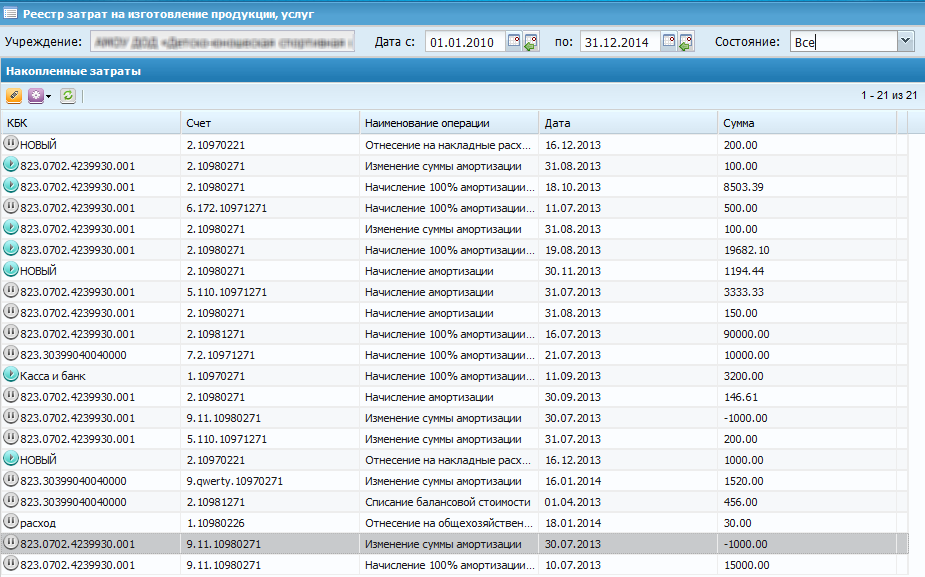Click the blurred 'Учреждение' field
Screen dimensions: 925x577
222,41
